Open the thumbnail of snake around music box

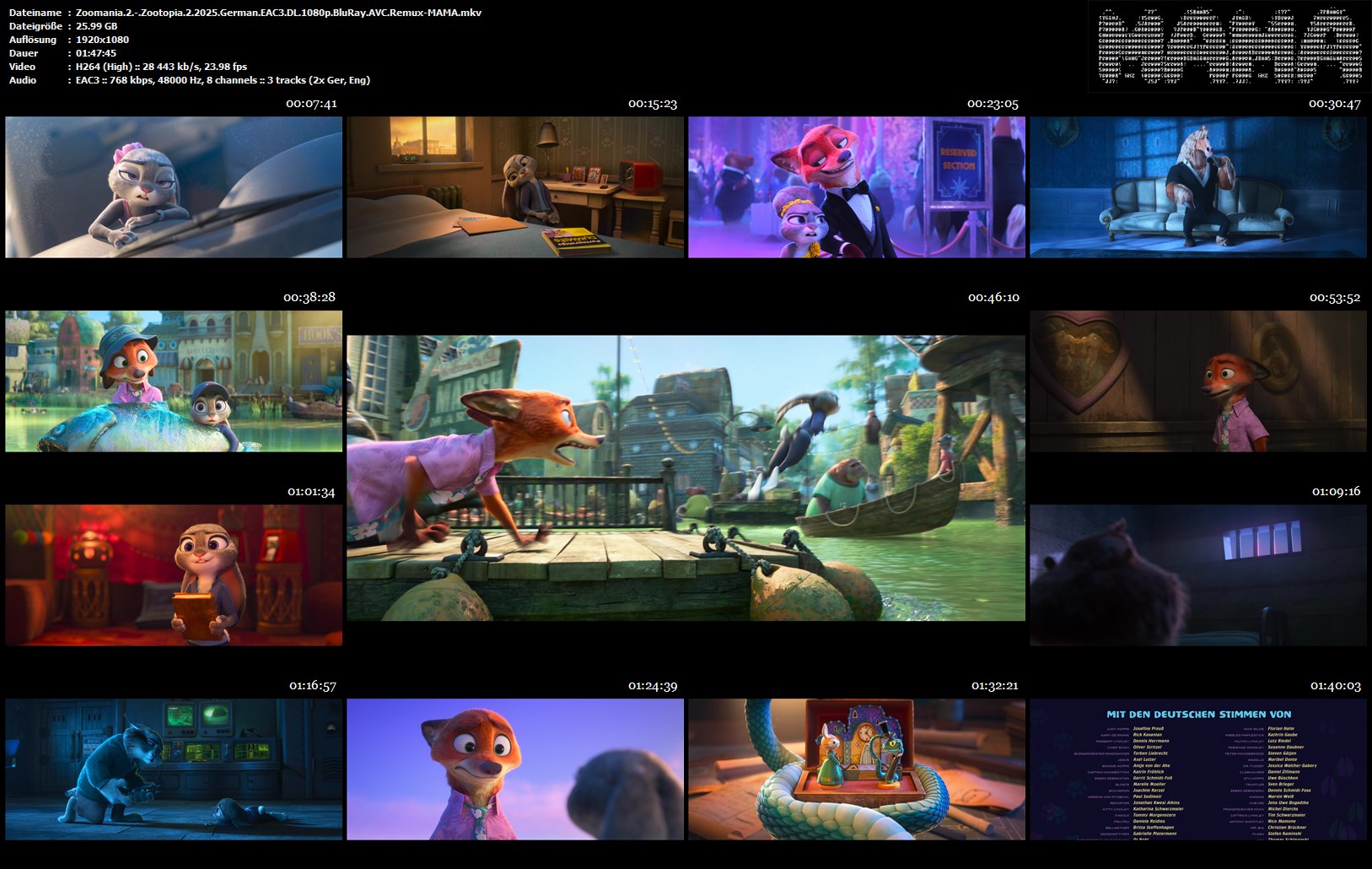[x=857, y=769]
